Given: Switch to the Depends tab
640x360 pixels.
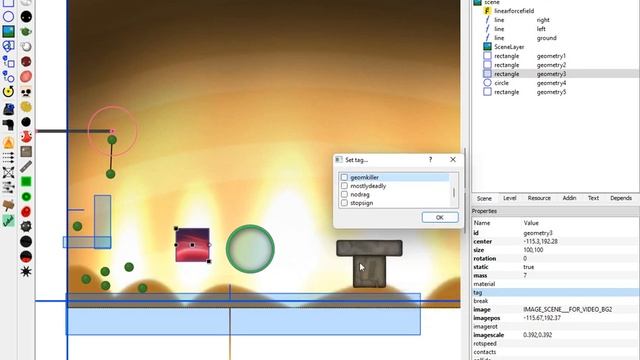Looking at the screenshot, I should [x=620, y=198].
